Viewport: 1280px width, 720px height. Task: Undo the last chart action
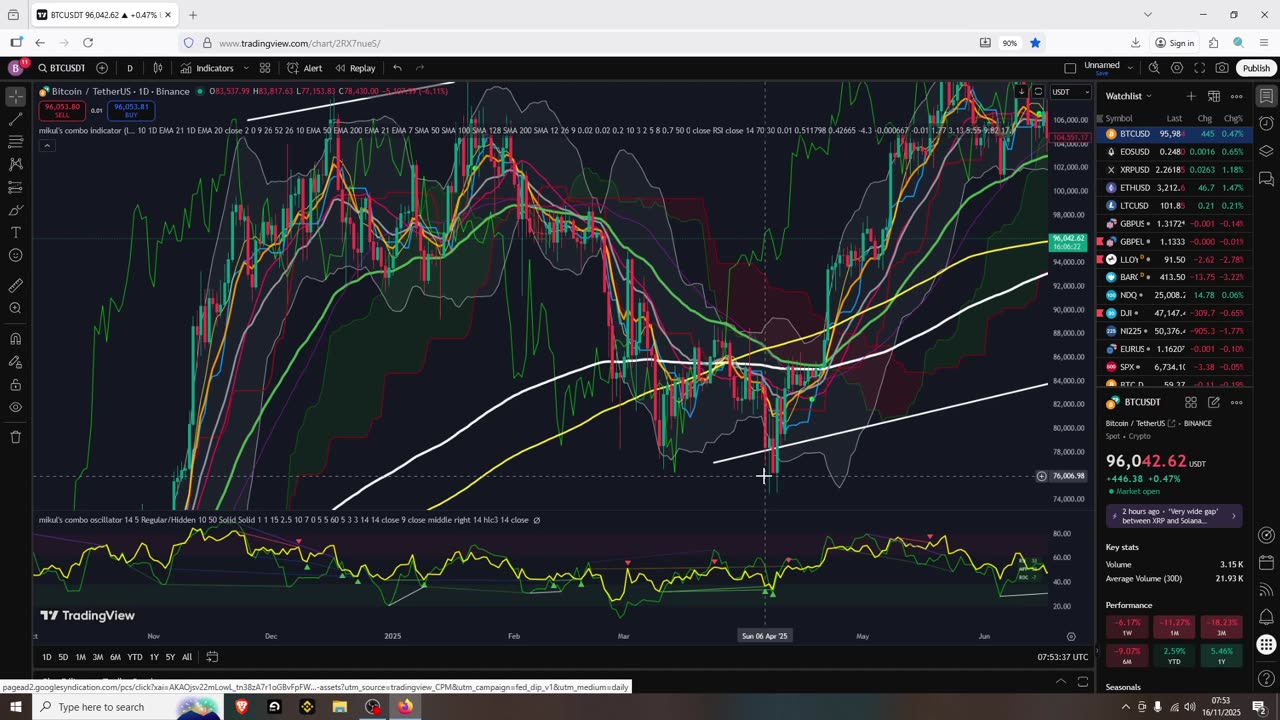tap(397, 68)
